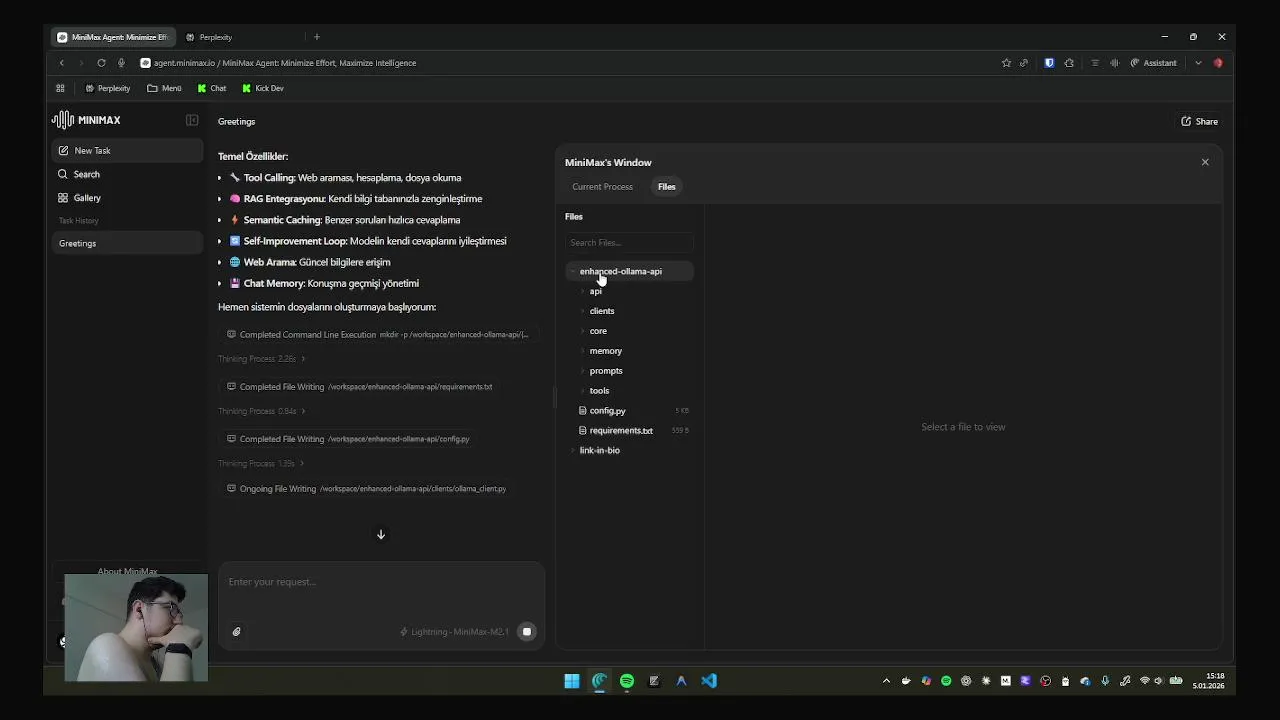Open Completed Command Line Execution mkdir step
Image resolution: width=1280 pixels, height=720 pixels.
pyautogui.click(x=378, y=334)
